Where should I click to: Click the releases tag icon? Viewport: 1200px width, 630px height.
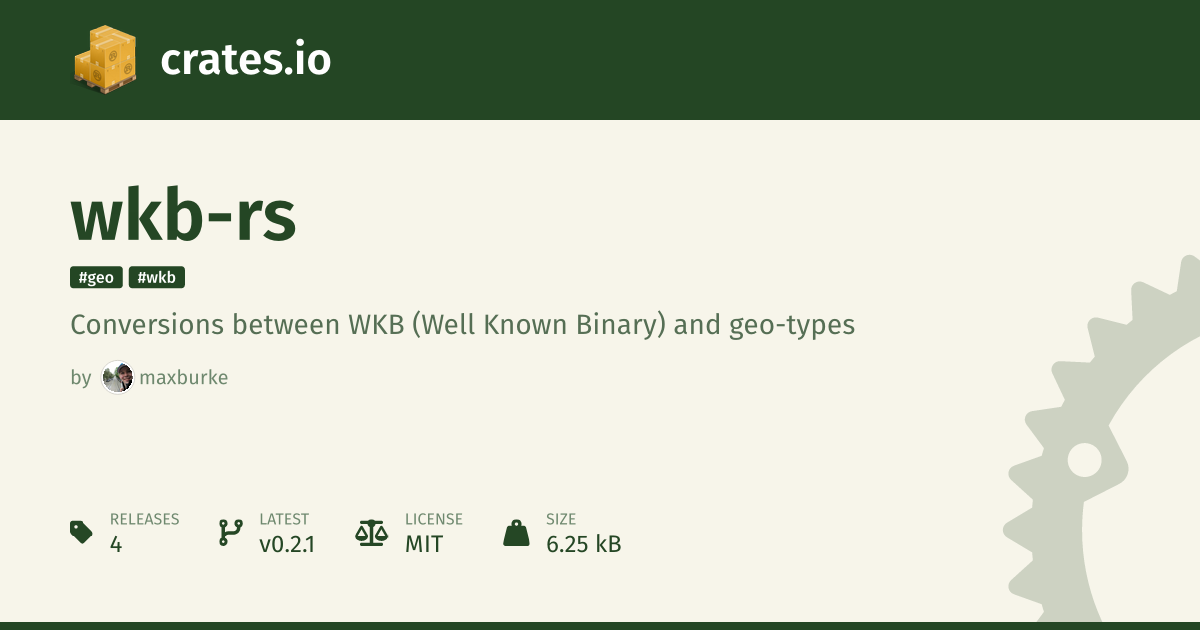click(x=82, y=532)
